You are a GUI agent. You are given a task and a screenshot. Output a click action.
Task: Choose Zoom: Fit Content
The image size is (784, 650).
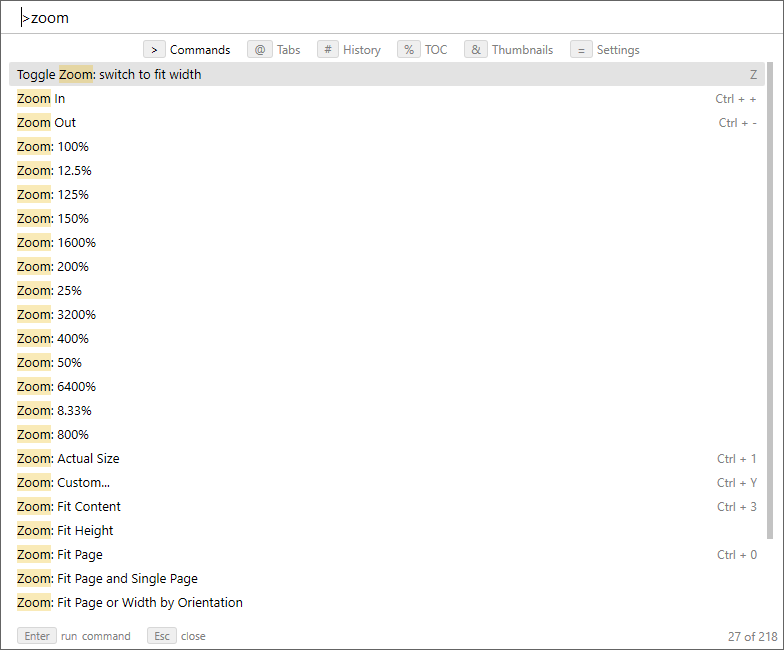[x=387, y=506]
